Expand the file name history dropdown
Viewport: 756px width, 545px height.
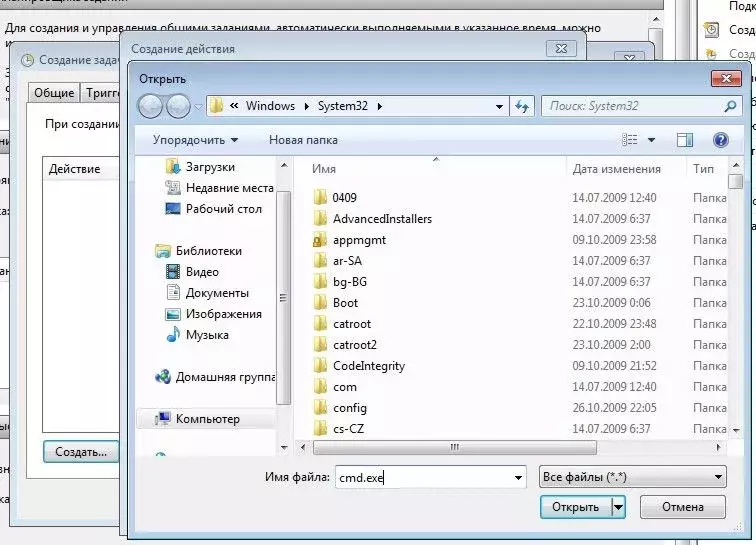(518, 478)
